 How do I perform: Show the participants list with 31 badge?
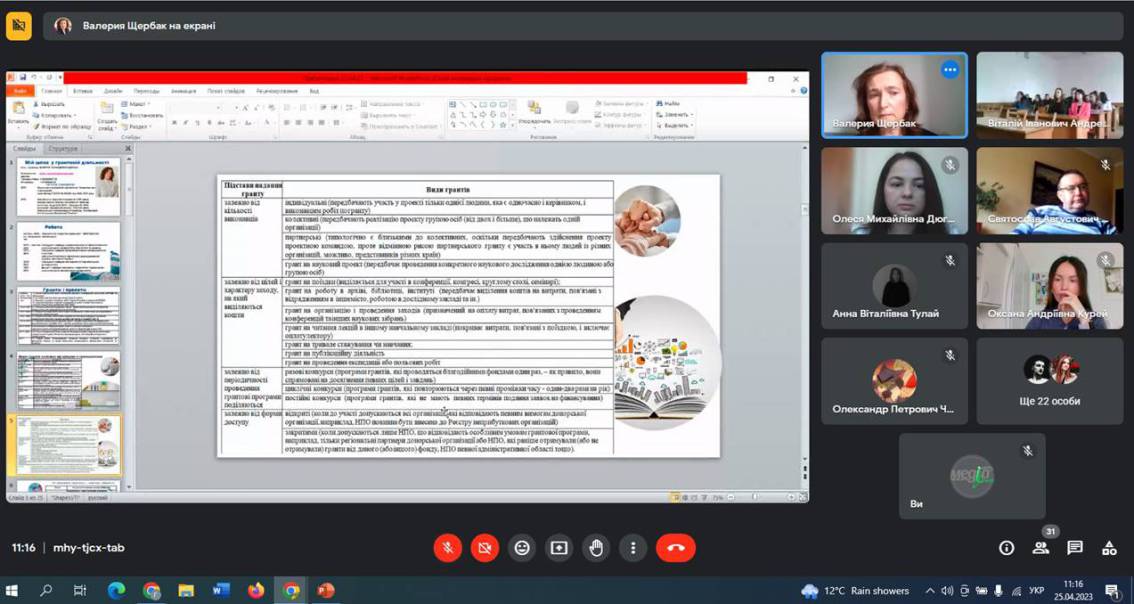1041,548
